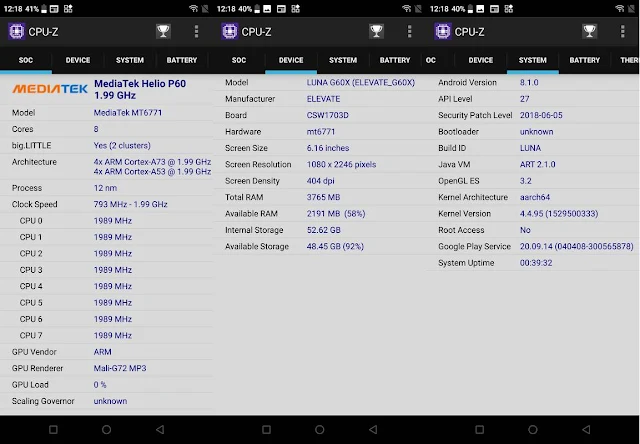The height and width of the screenshot is (444, 640).
Task: Tap the 00:39:32 system uptime value
Action: [536, 263]
